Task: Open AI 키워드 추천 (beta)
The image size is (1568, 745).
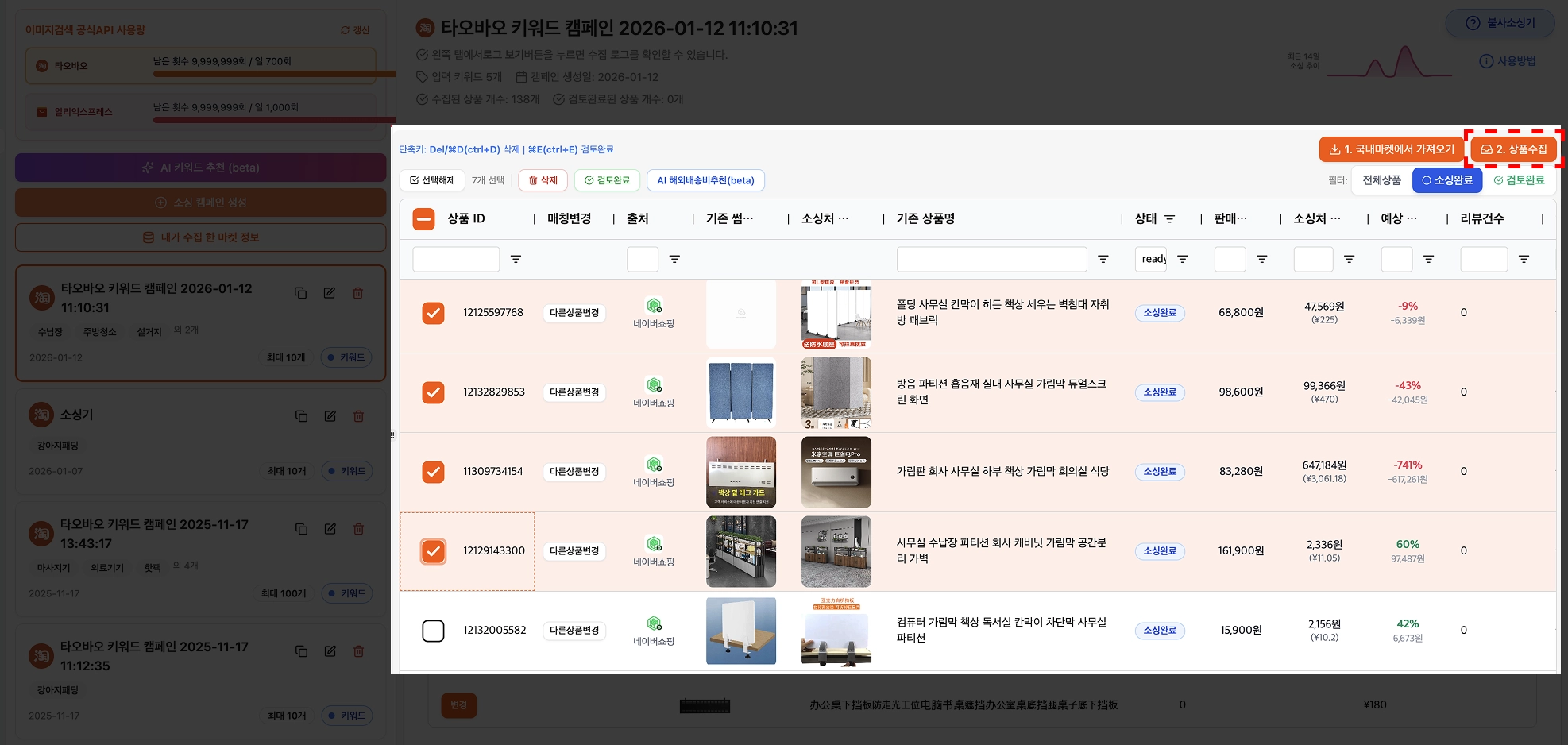Action: [x=201, y=168]
